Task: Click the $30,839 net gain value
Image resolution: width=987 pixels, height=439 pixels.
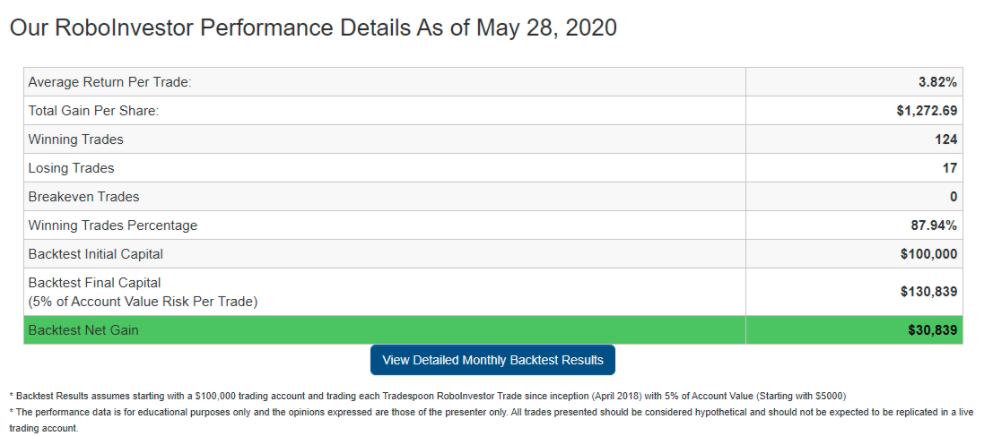Action: 932,330
